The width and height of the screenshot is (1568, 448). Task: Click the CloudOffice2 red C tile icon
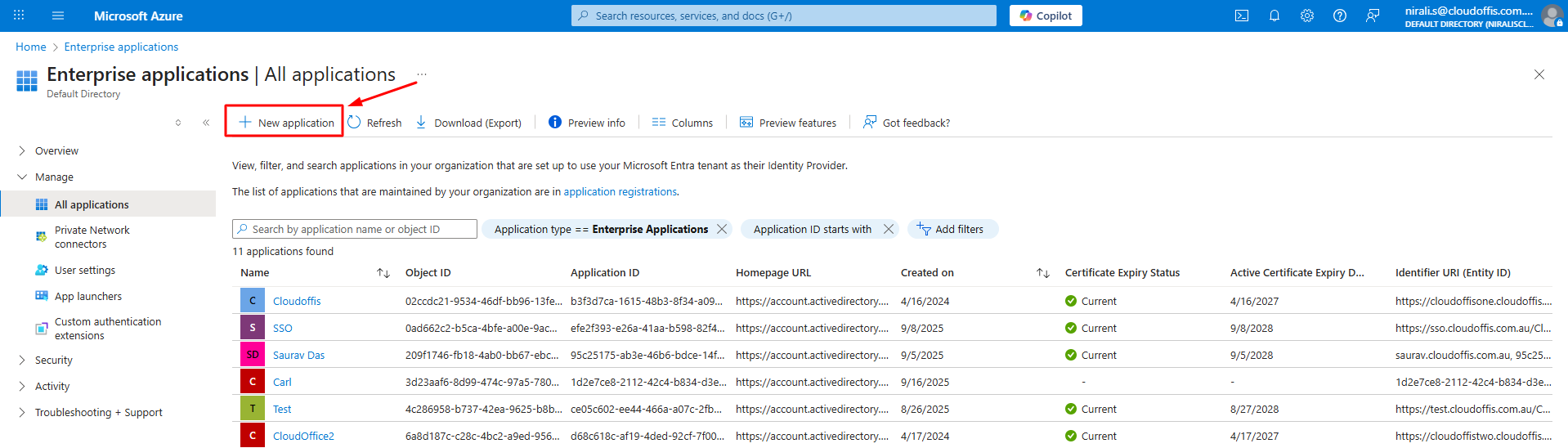(x=253, y=435)
